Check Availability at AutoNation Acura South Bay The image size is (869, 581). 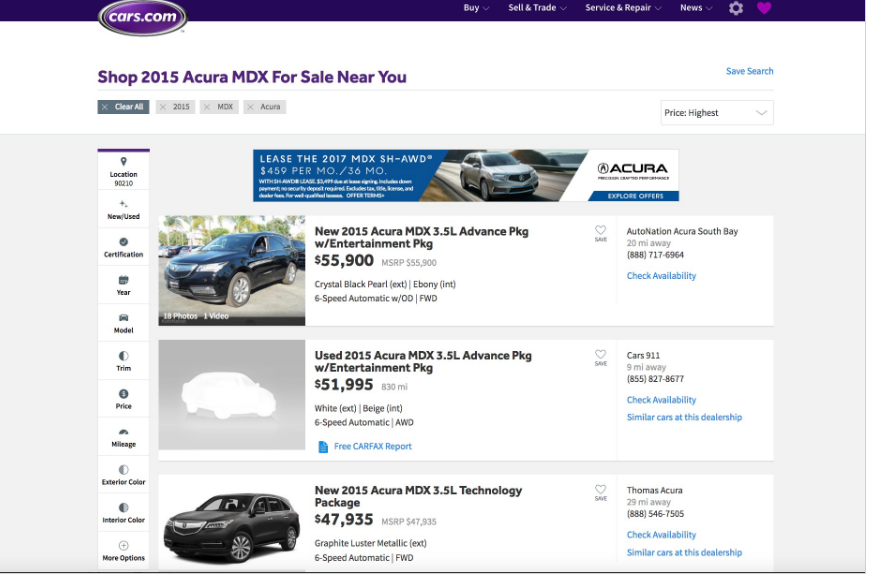click(x=661, y=276)
